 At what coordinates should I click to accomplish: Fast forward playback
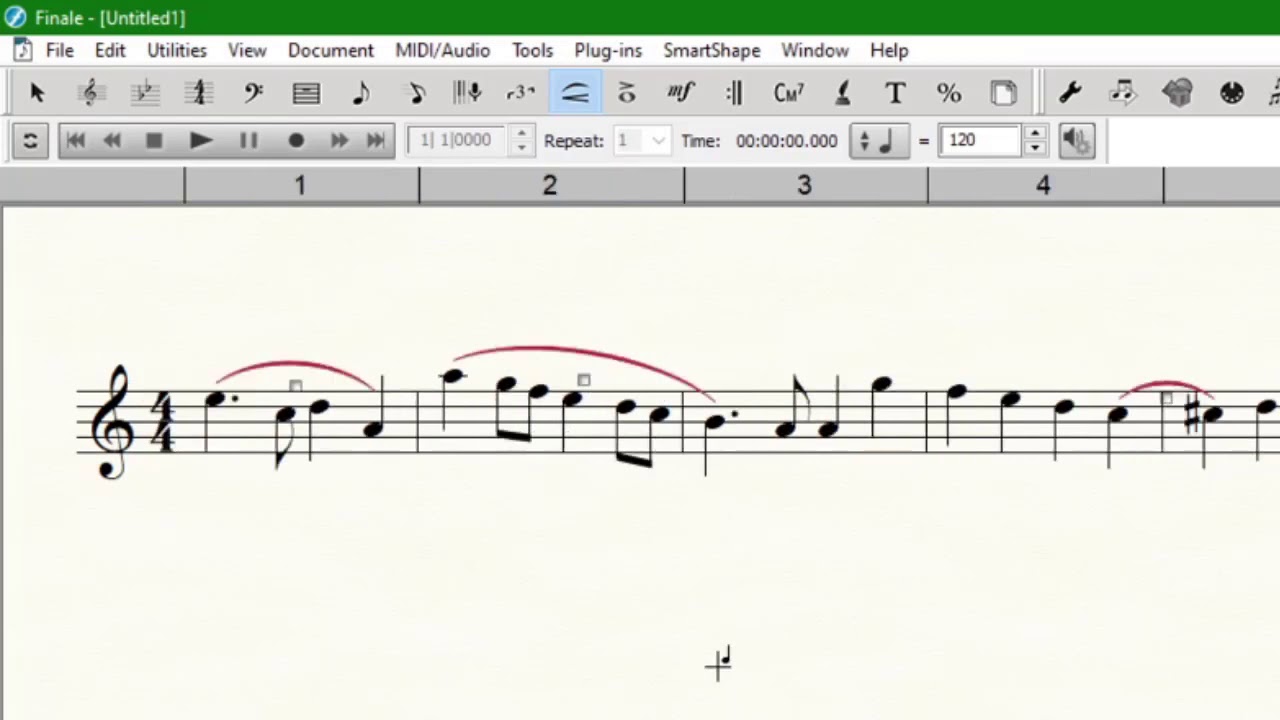tap(339, 141)
